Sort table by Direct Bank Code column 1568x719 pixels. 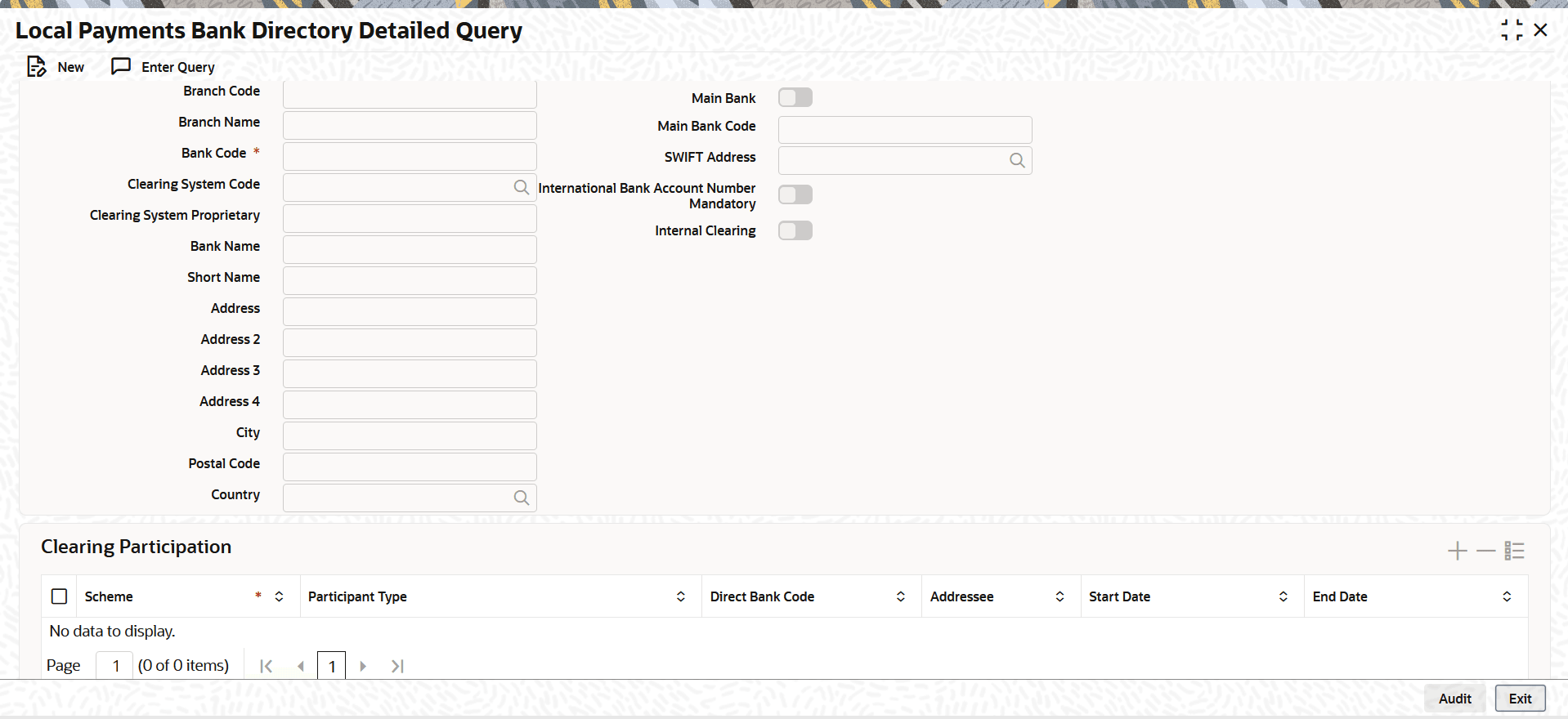coord(900,596)
